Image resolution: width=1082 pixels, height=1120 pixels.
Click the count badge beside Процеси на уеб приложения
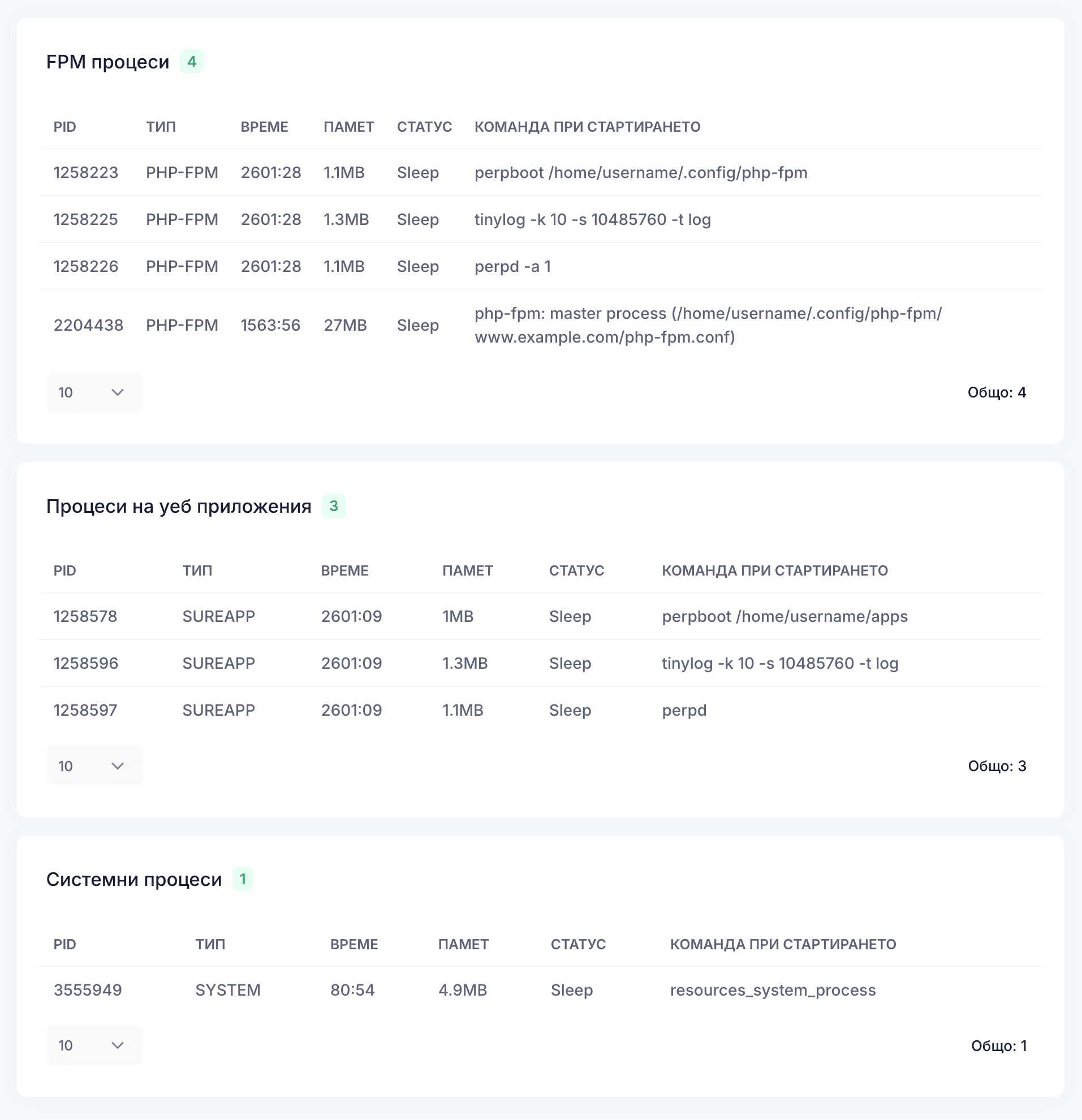[334, 505]
